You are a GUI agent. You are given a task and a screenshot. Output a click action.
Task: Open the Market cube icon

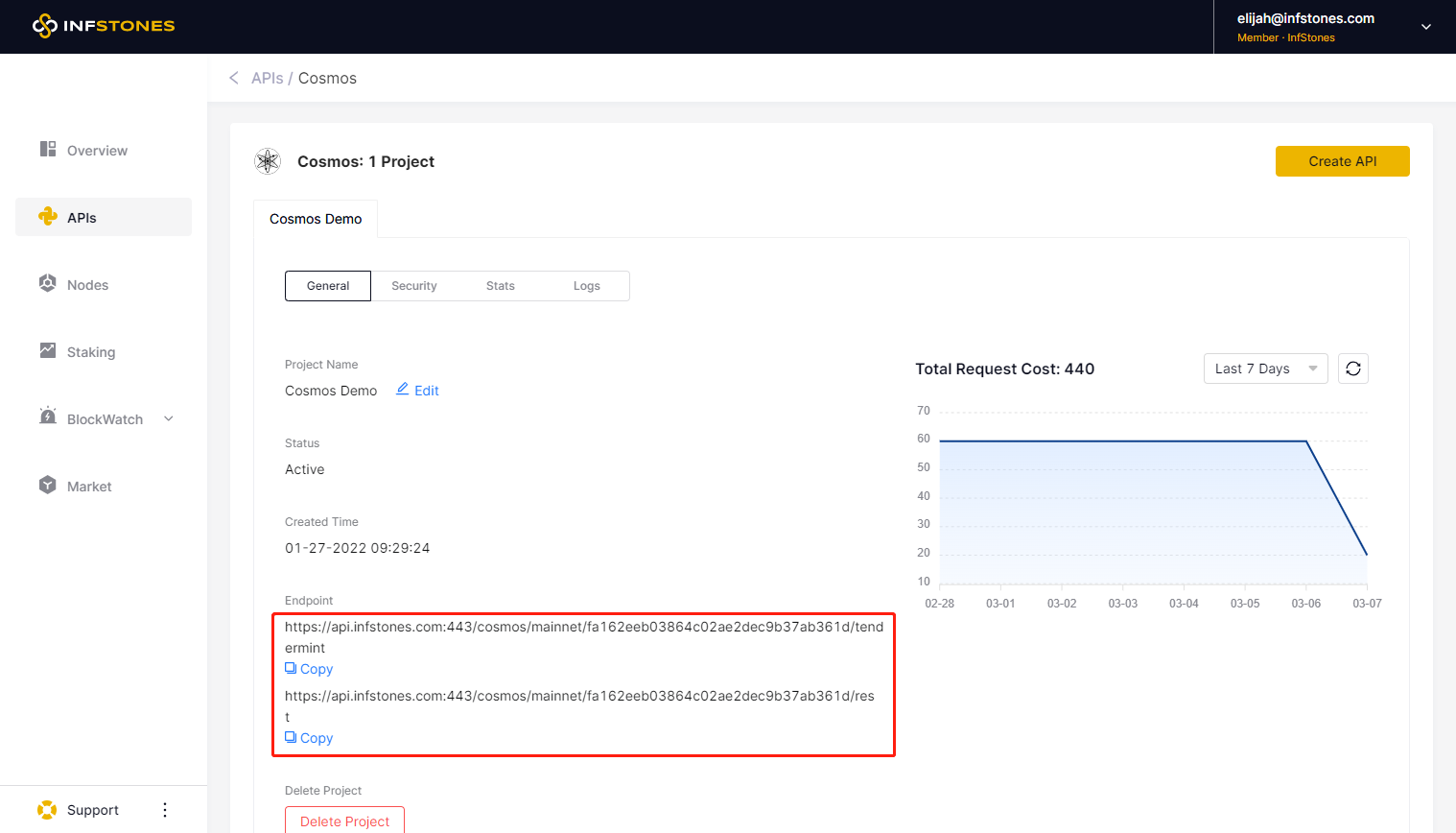(48, 485)
